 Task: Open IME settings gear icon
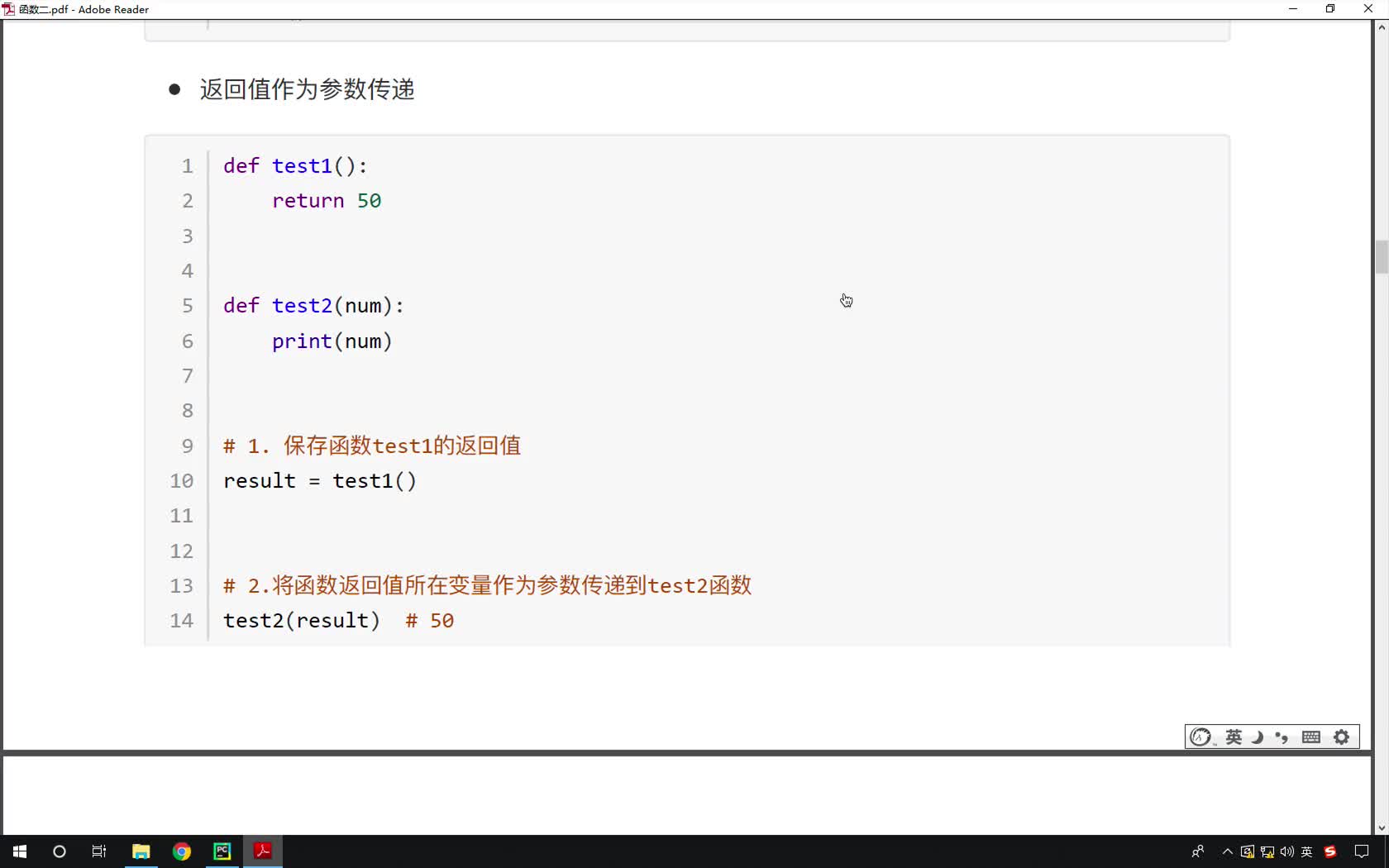[x=1342, y=737]
